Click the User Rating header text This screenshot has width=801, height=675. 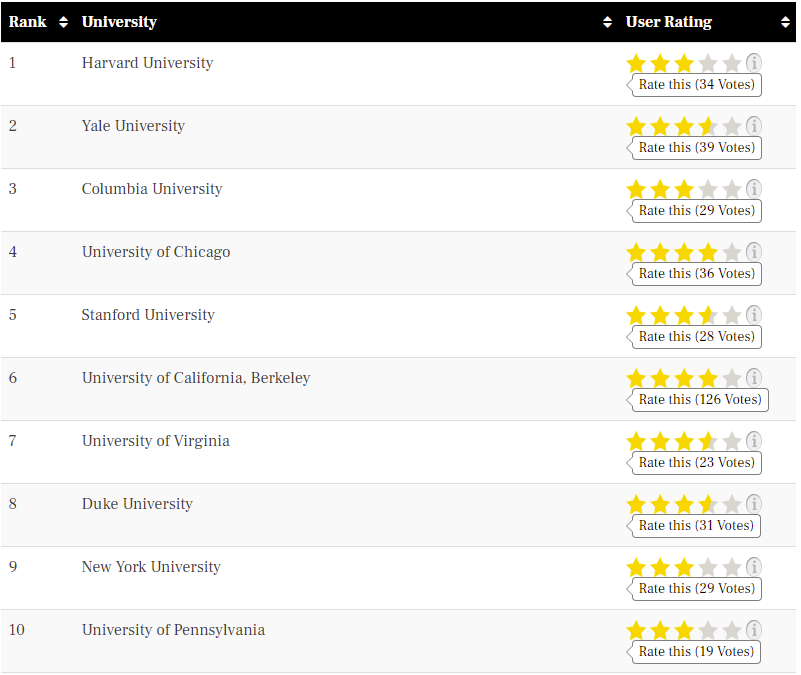668,22
